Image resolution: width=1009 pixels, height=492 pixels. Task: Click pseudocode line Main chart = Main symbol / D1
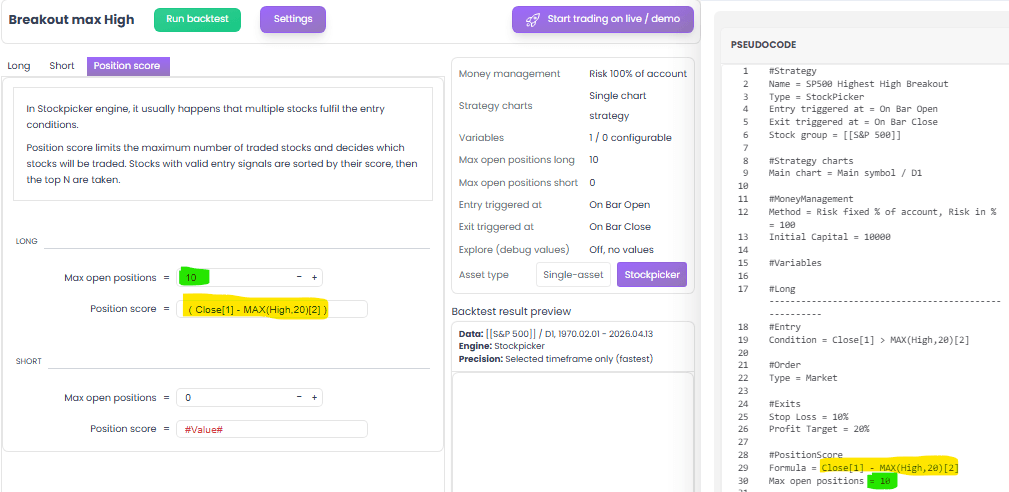pos(845,172)
